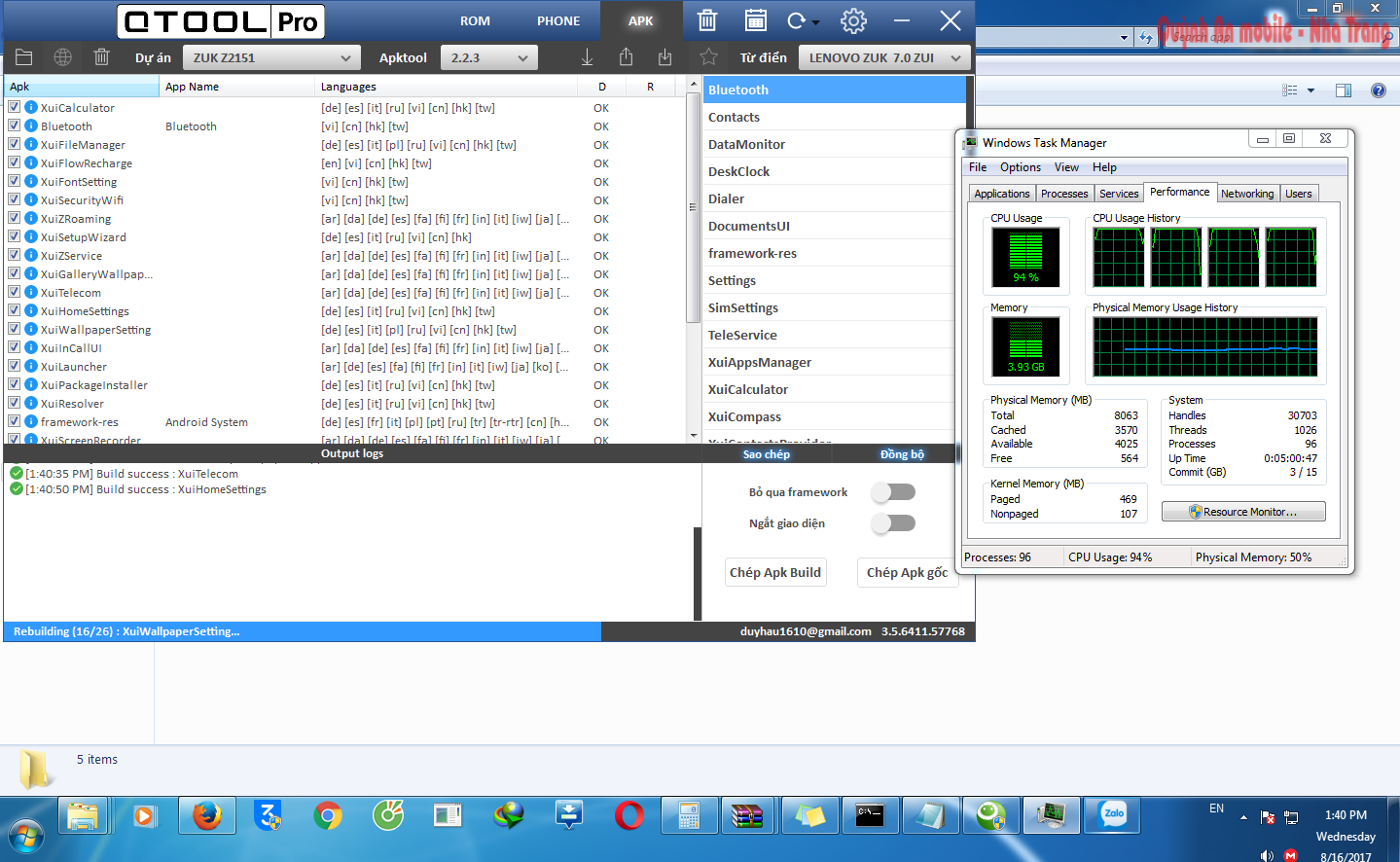
Task: Open the Dự án ZUK Z2151 dropdown
Action: 271,57
